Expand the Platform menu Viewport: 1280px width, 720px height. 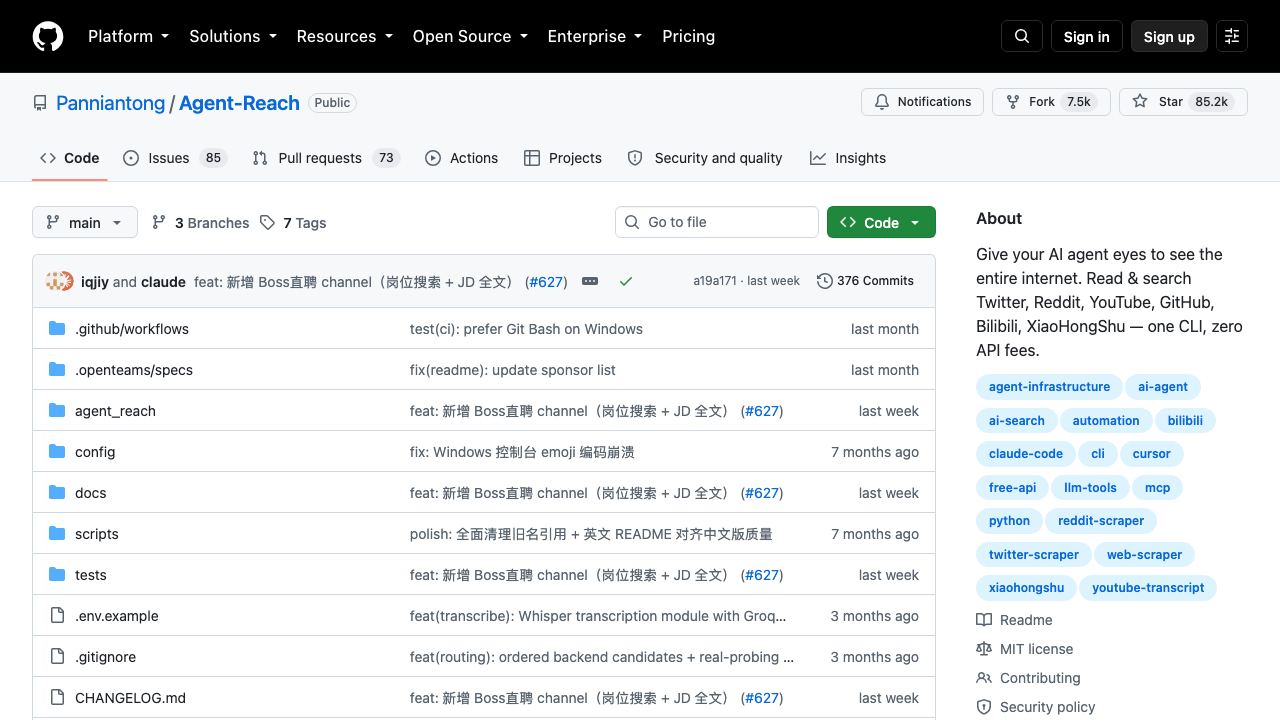[128, 36]
